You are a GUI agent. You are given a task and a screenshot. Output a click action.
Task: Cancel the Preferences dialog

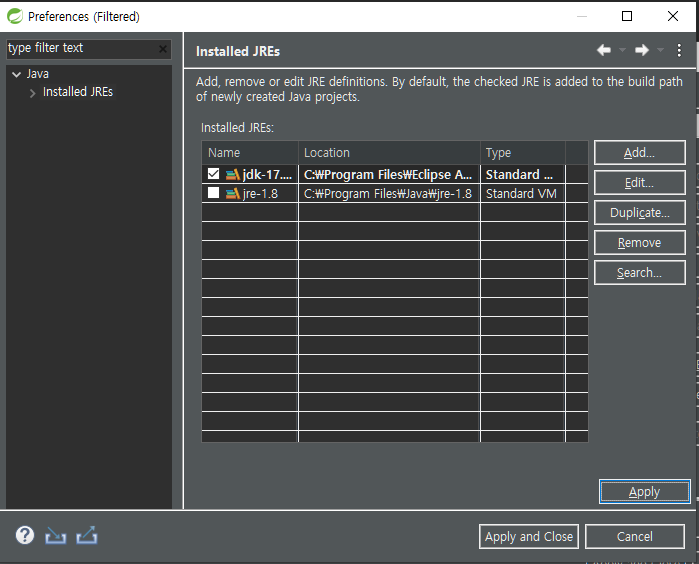(x=635, y=536)
